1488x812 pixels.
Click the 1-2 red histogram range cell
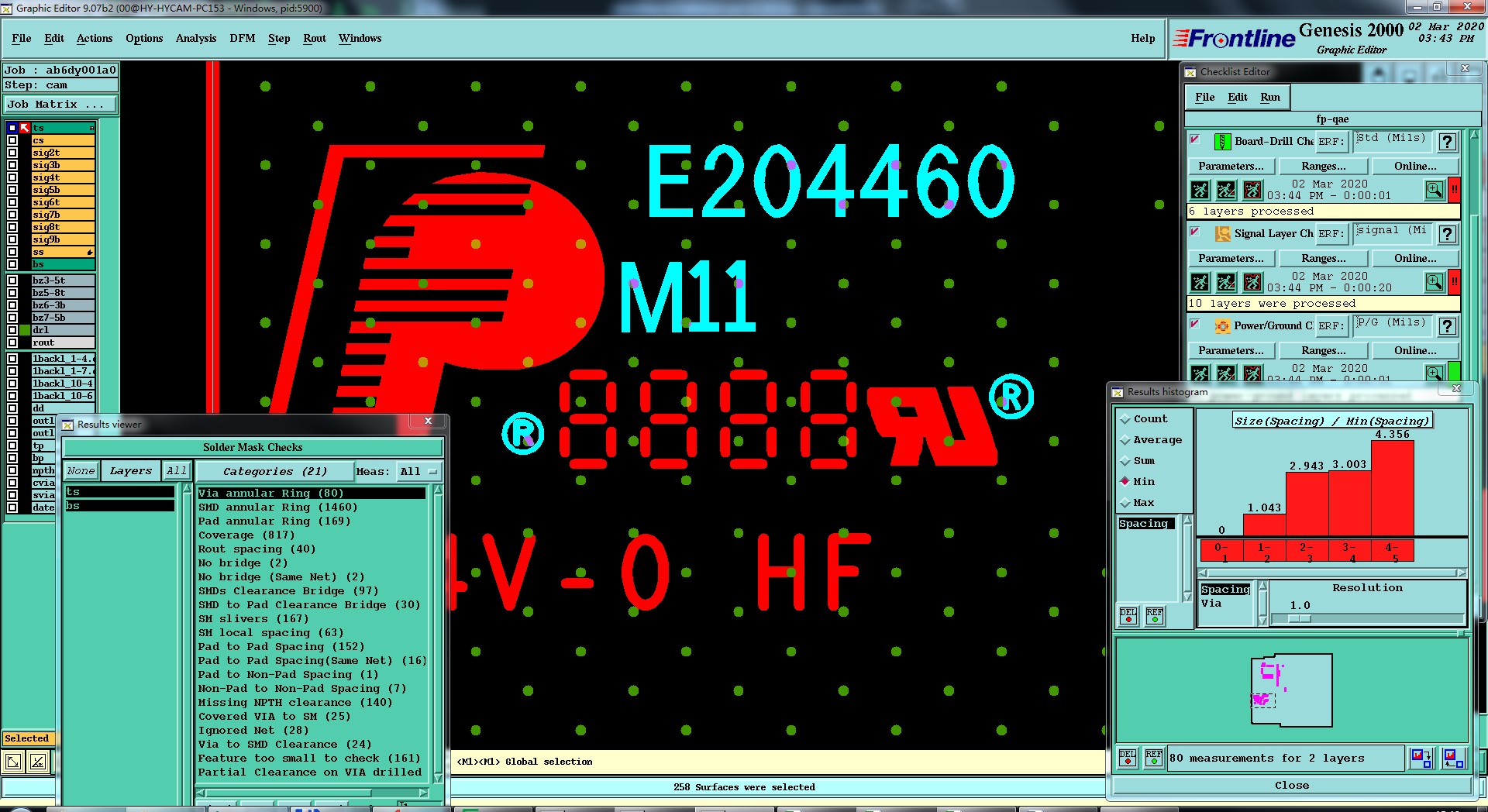coord(1264,552)
